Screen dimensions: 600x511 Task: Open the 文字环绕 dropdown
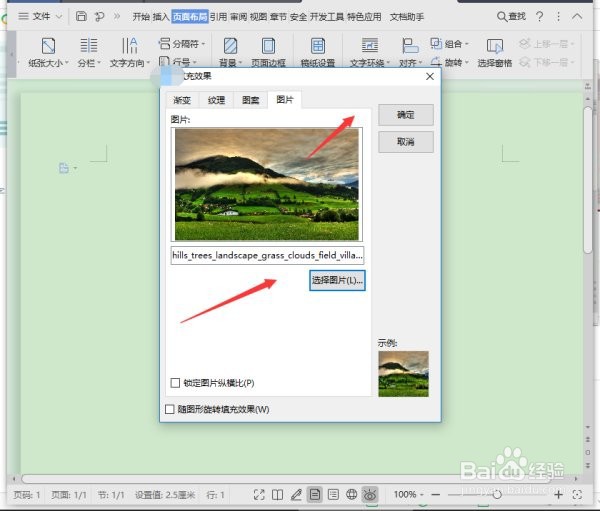[370, 52]
